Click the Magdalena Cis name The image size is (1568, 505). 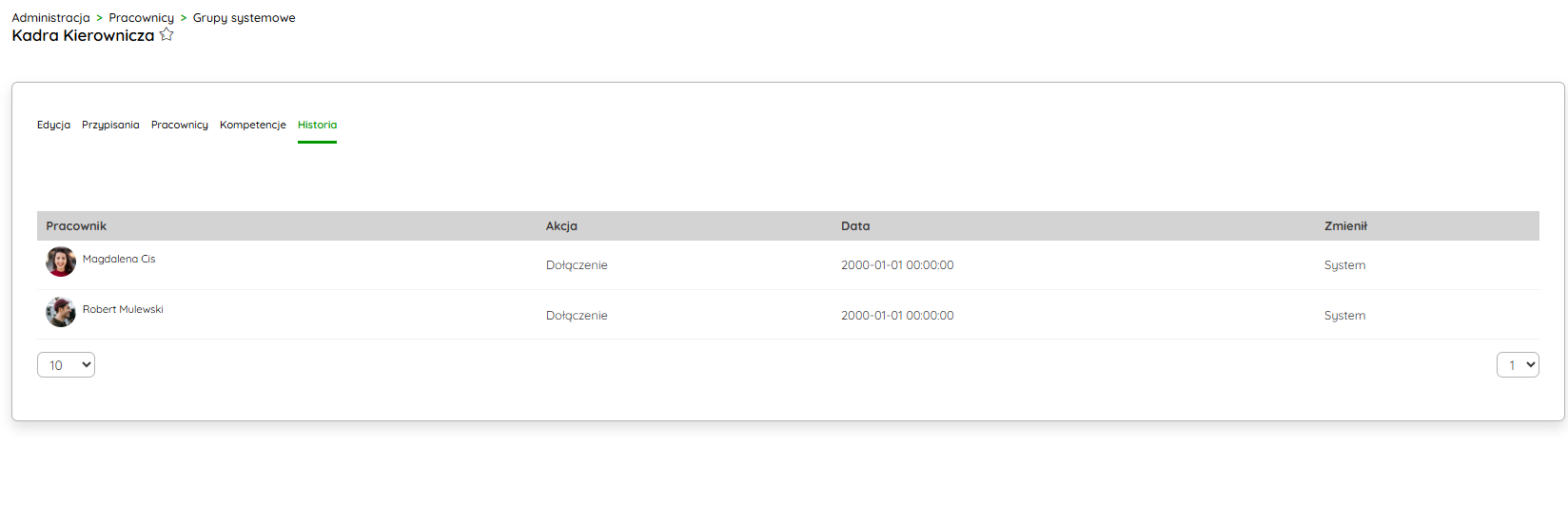pos(119,259)
